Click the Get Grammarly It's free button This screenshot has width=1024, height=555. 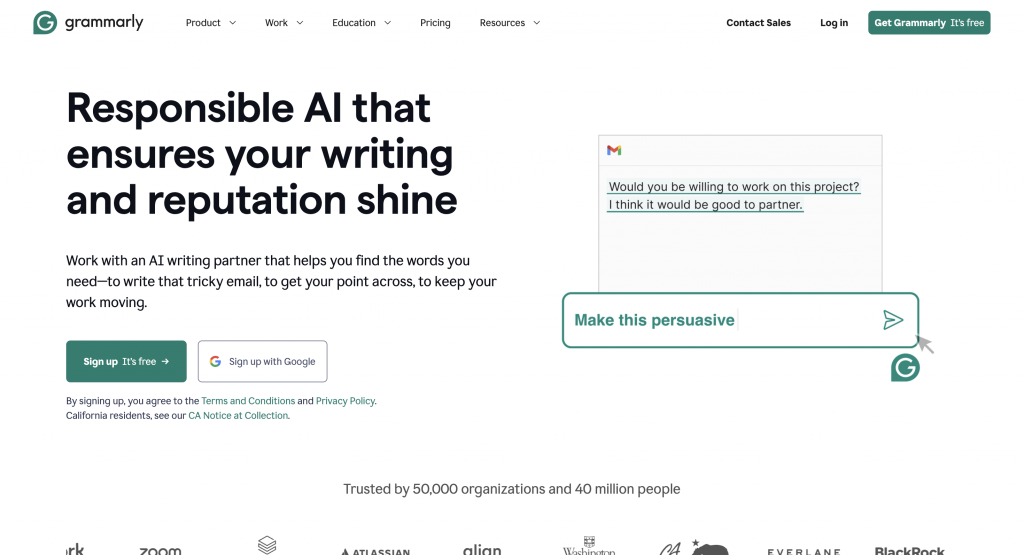tap(929, 23)
